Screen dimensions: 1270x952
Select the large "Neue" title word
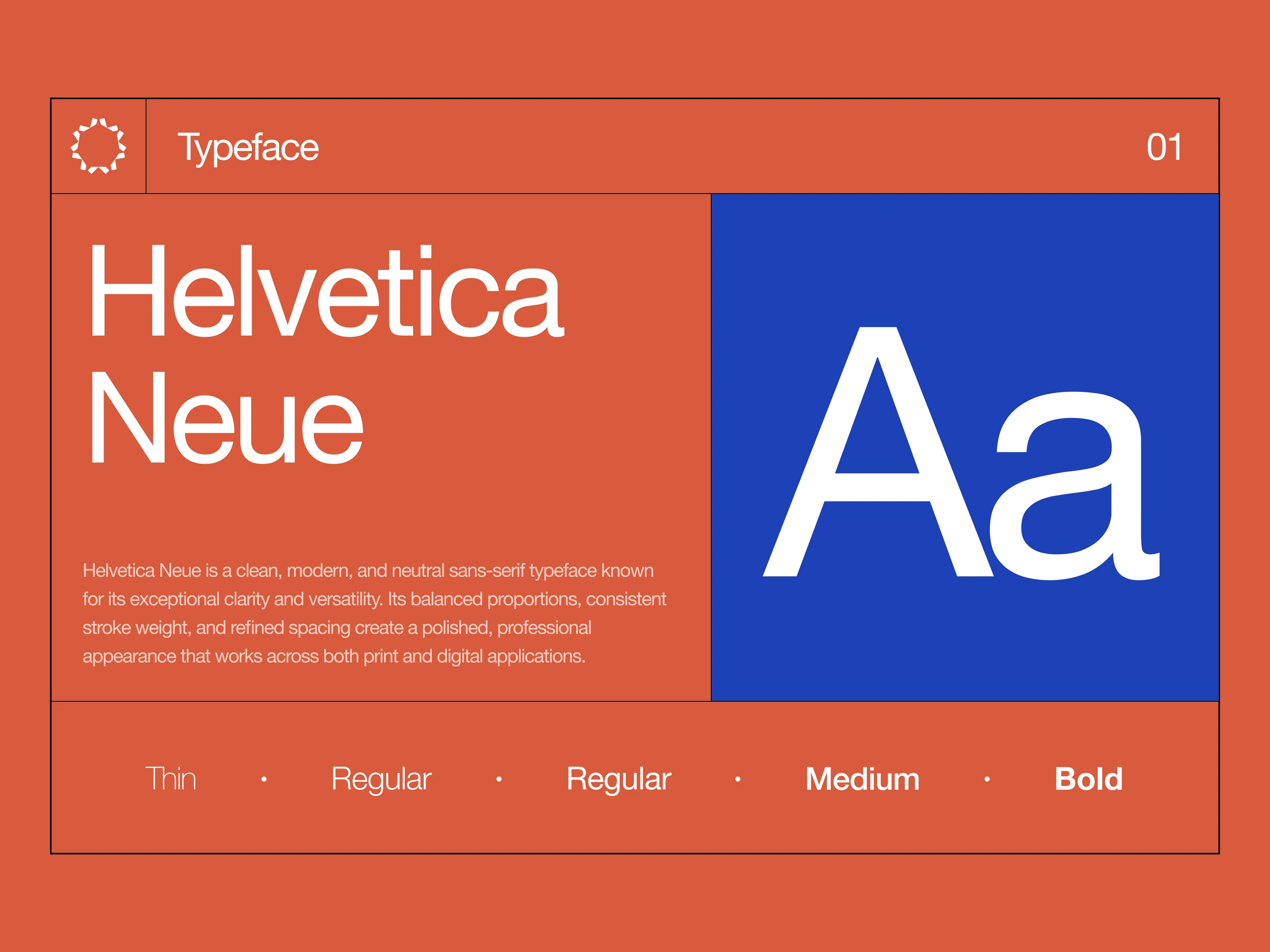pyautogui.click(x=227, y=417)
